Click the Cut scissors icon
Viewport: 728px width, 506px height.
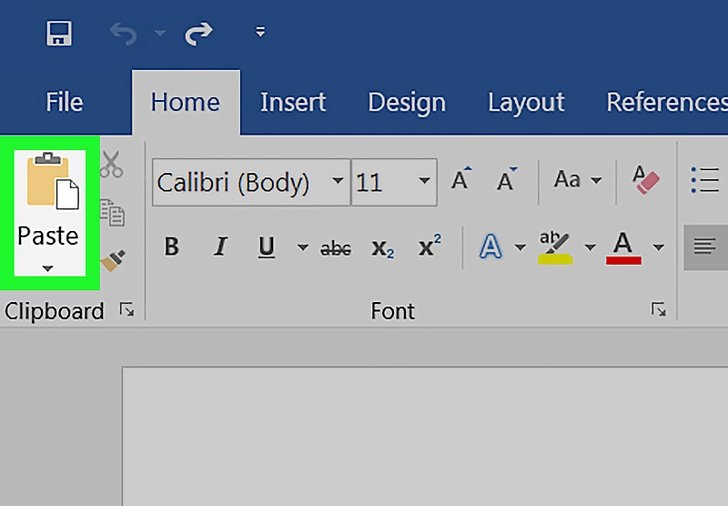click(x=111, y=165)
